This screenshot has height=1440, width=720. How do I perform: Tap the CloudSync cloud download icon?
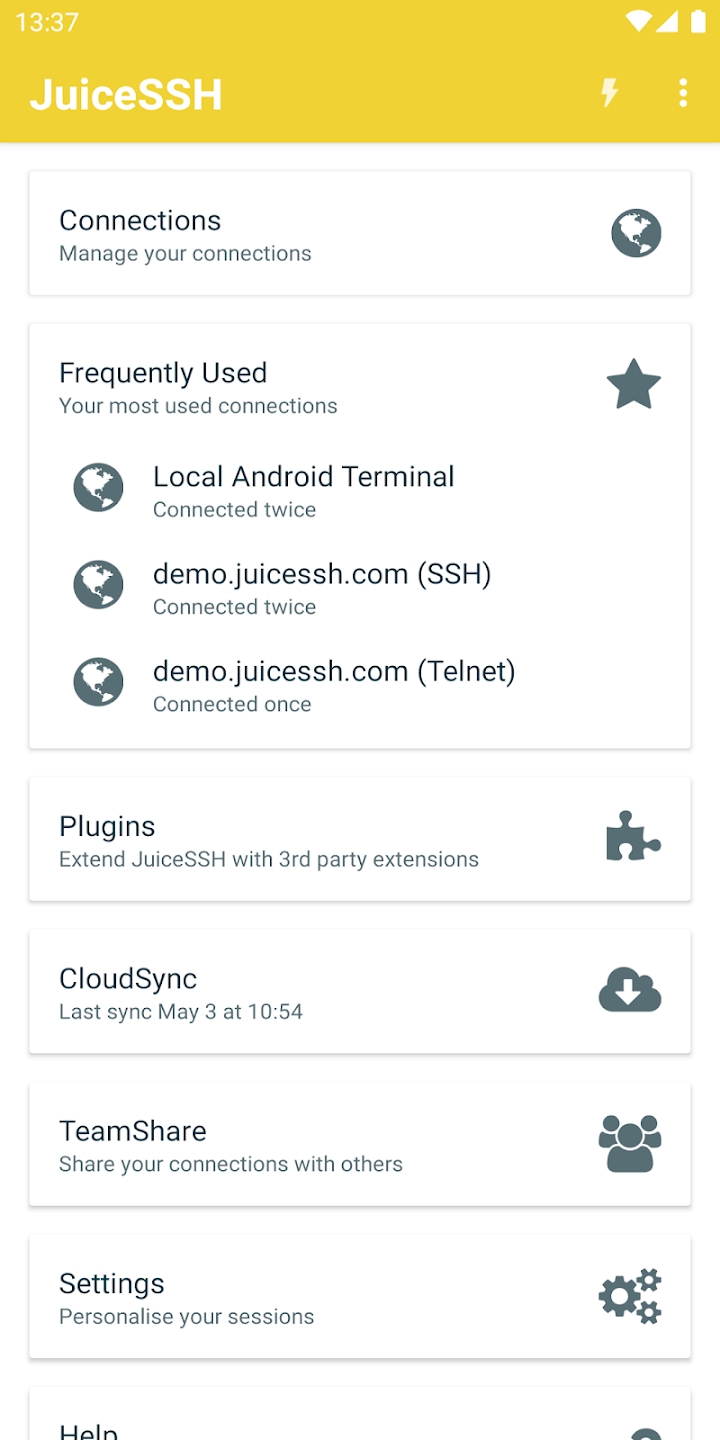coord(630,990)
